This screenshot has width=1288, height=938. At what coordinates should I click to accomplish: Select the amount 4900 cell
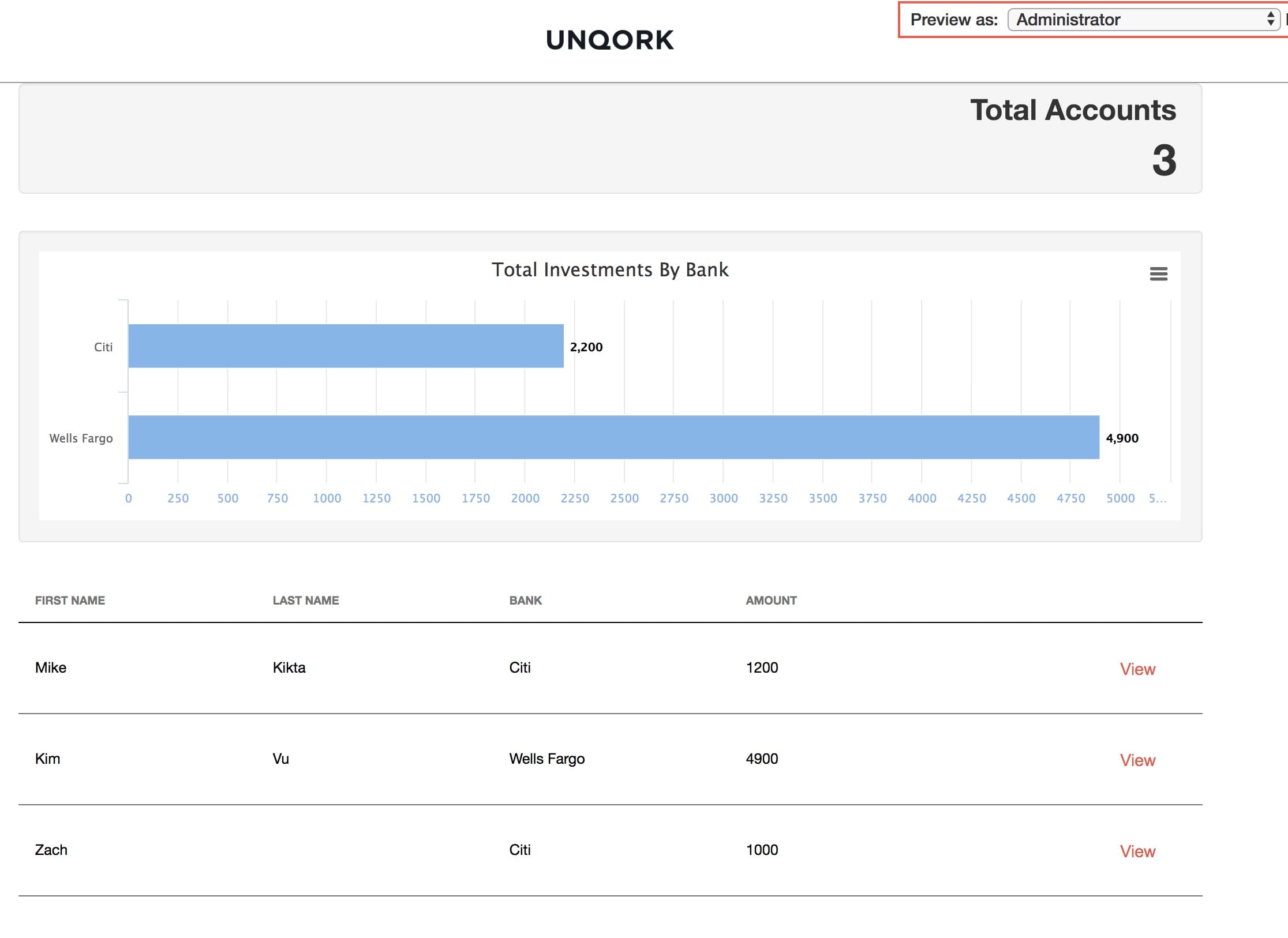762,759
